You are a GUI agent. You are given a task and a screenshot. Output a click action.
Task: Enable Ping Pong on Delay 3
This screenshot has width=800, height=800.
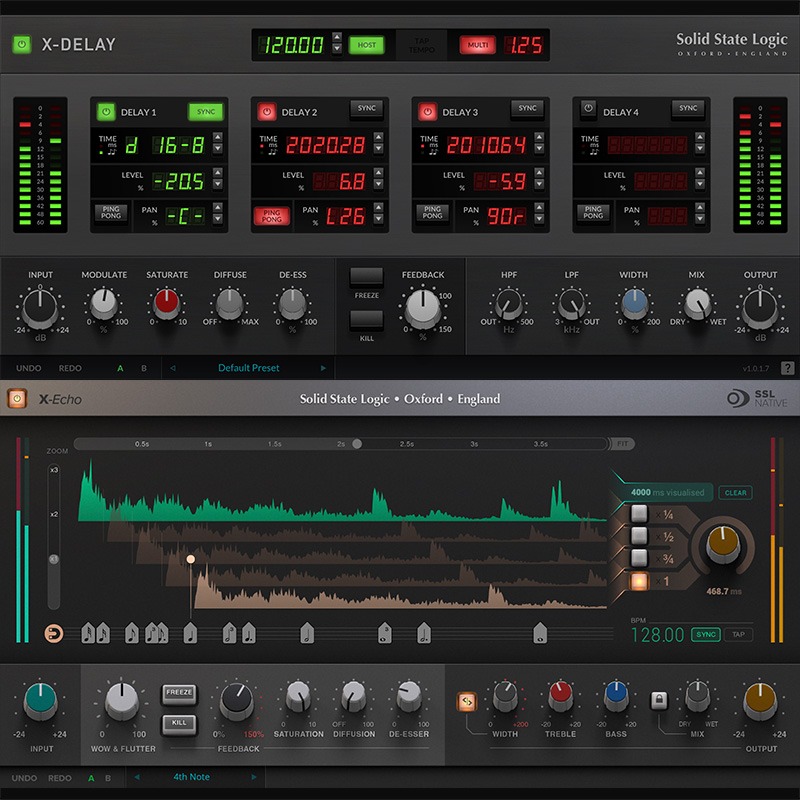432,213
